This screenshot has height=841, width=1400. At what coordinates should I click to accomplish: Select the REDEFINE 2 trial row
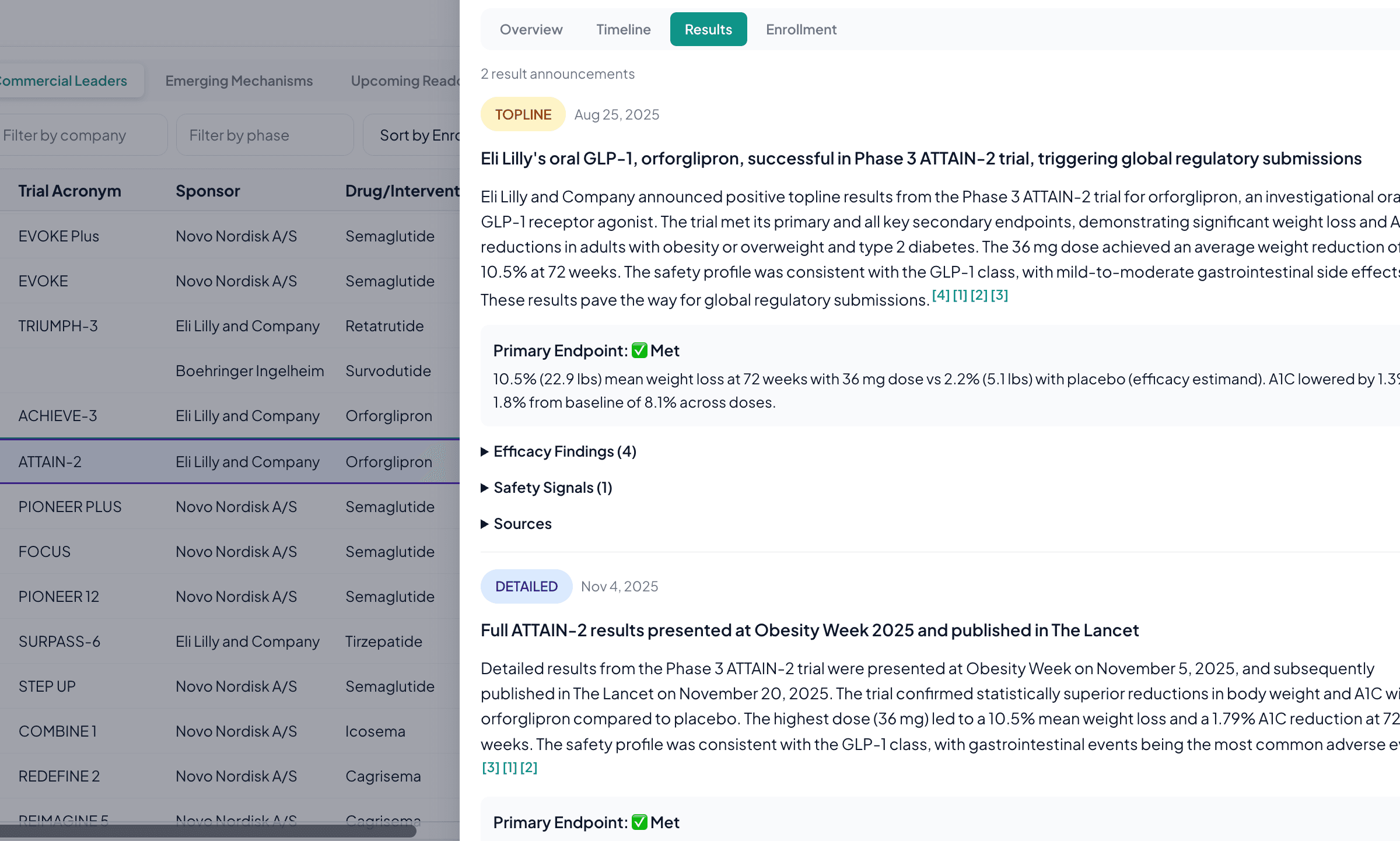[230, 776]
